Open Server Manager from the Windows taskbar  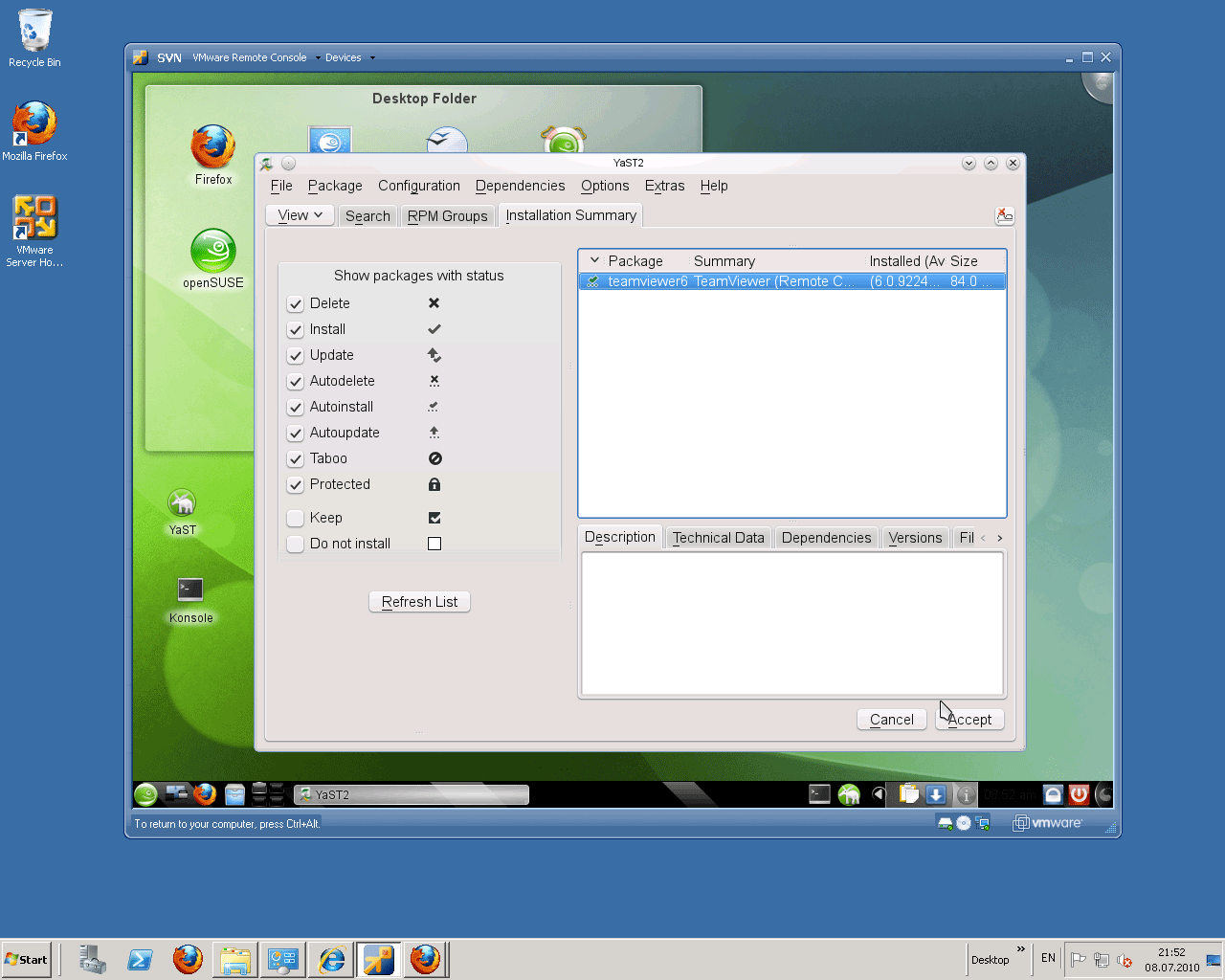(93, 959)
